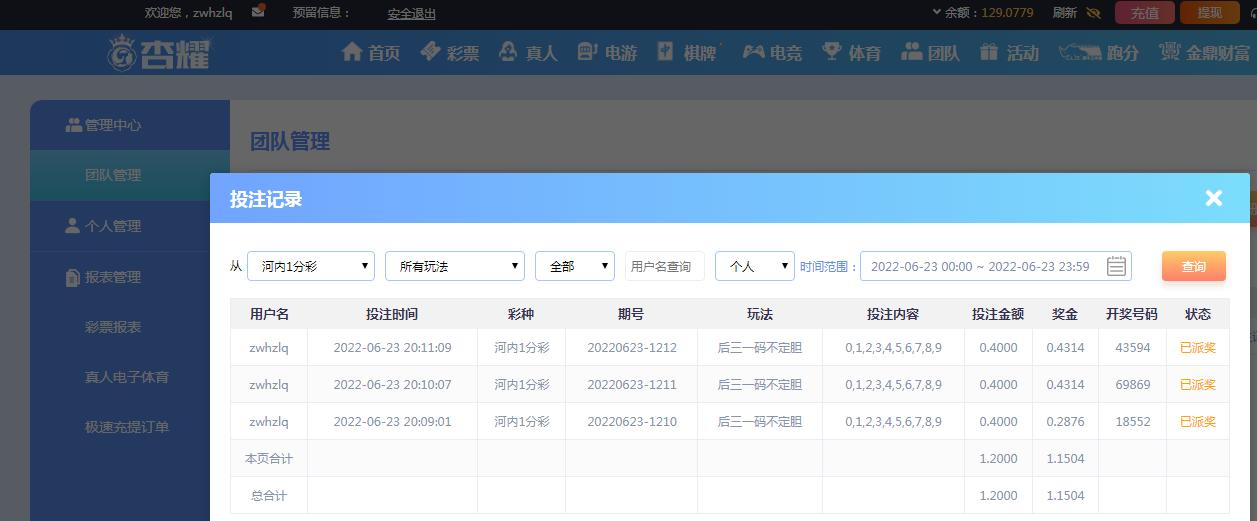Open 真人电子体育 sidebar entry
The width and height of the screenshot is (1257, 521).
[x=127, y=377]
